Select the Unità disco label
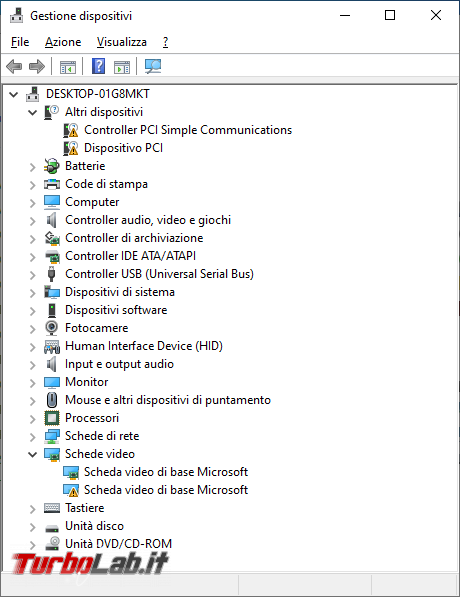 pyautogui.click(x=94, y=526)
